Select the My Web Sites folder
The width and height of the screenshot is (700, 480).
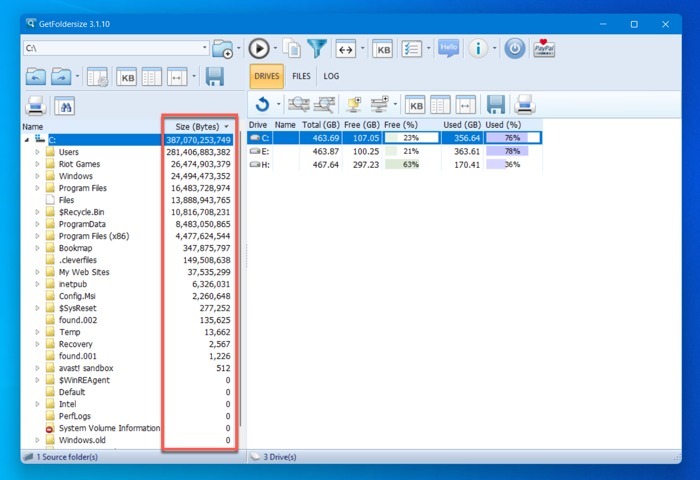[x=84, y=272]
